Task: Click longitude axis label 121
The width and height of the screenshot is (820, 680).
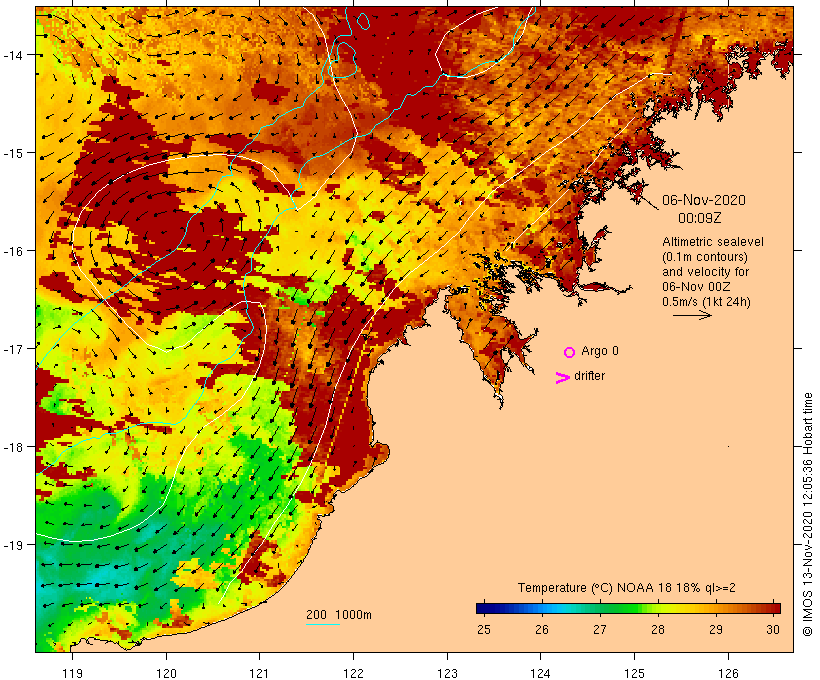Action: click(259, 673)
